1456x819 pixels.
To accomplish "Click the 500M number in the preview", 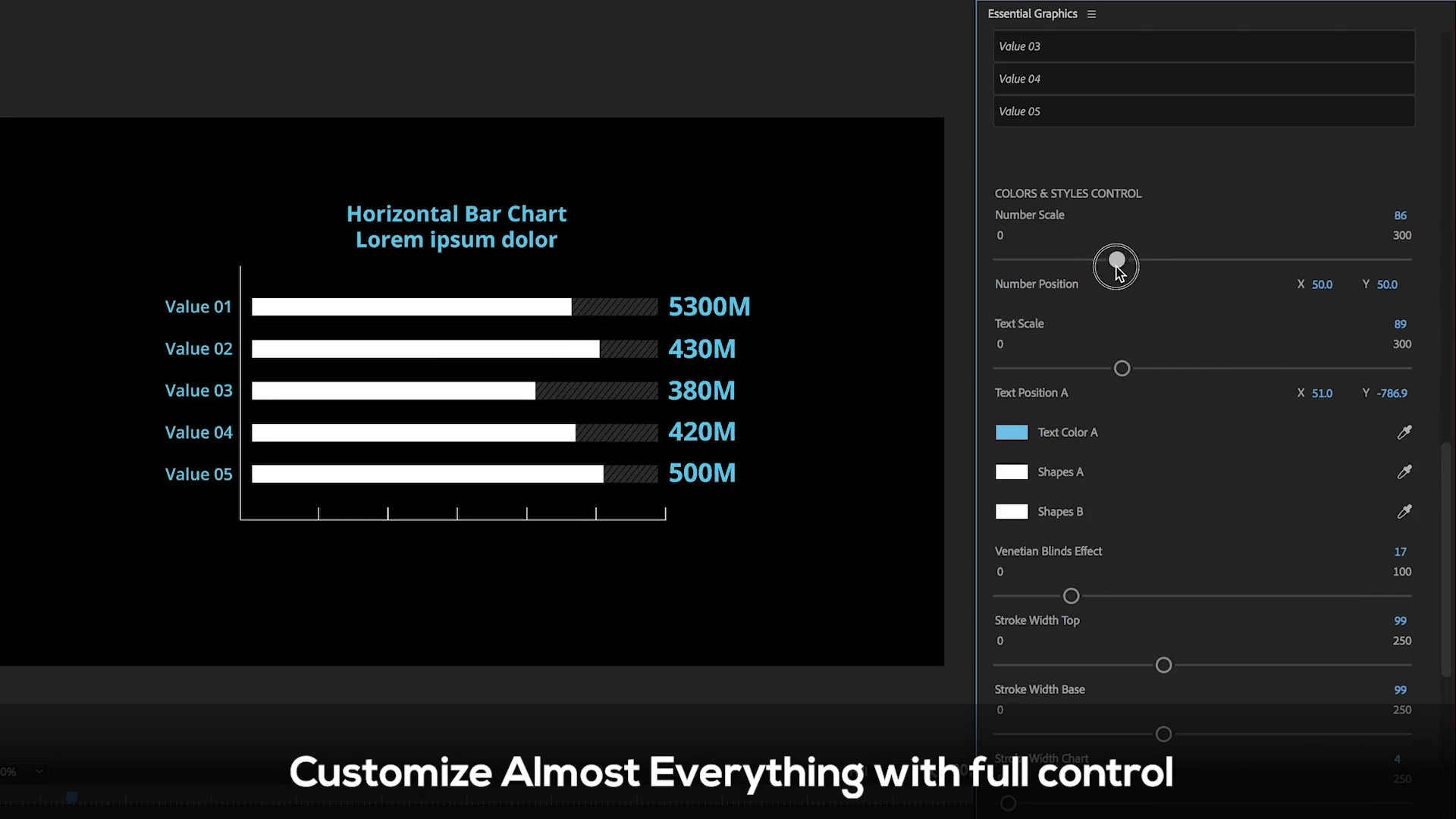I will click(x=701, y=473).
